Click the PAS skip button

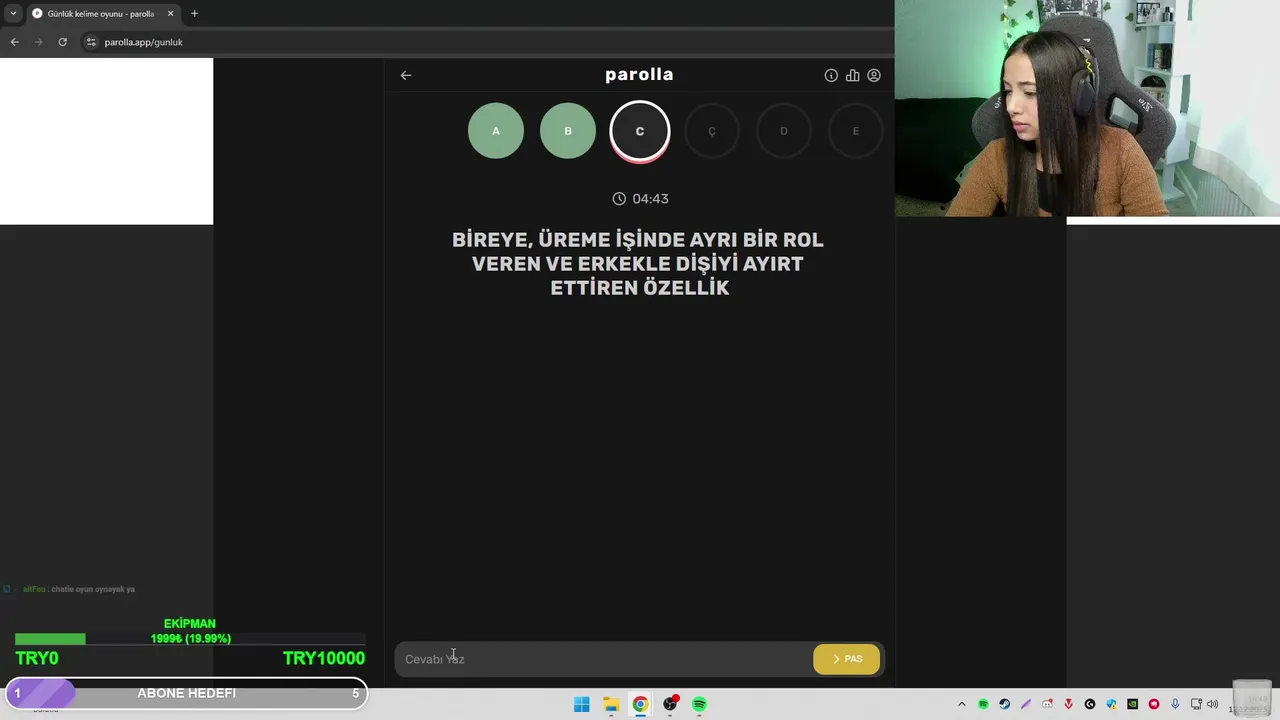(x=846, y=659)
